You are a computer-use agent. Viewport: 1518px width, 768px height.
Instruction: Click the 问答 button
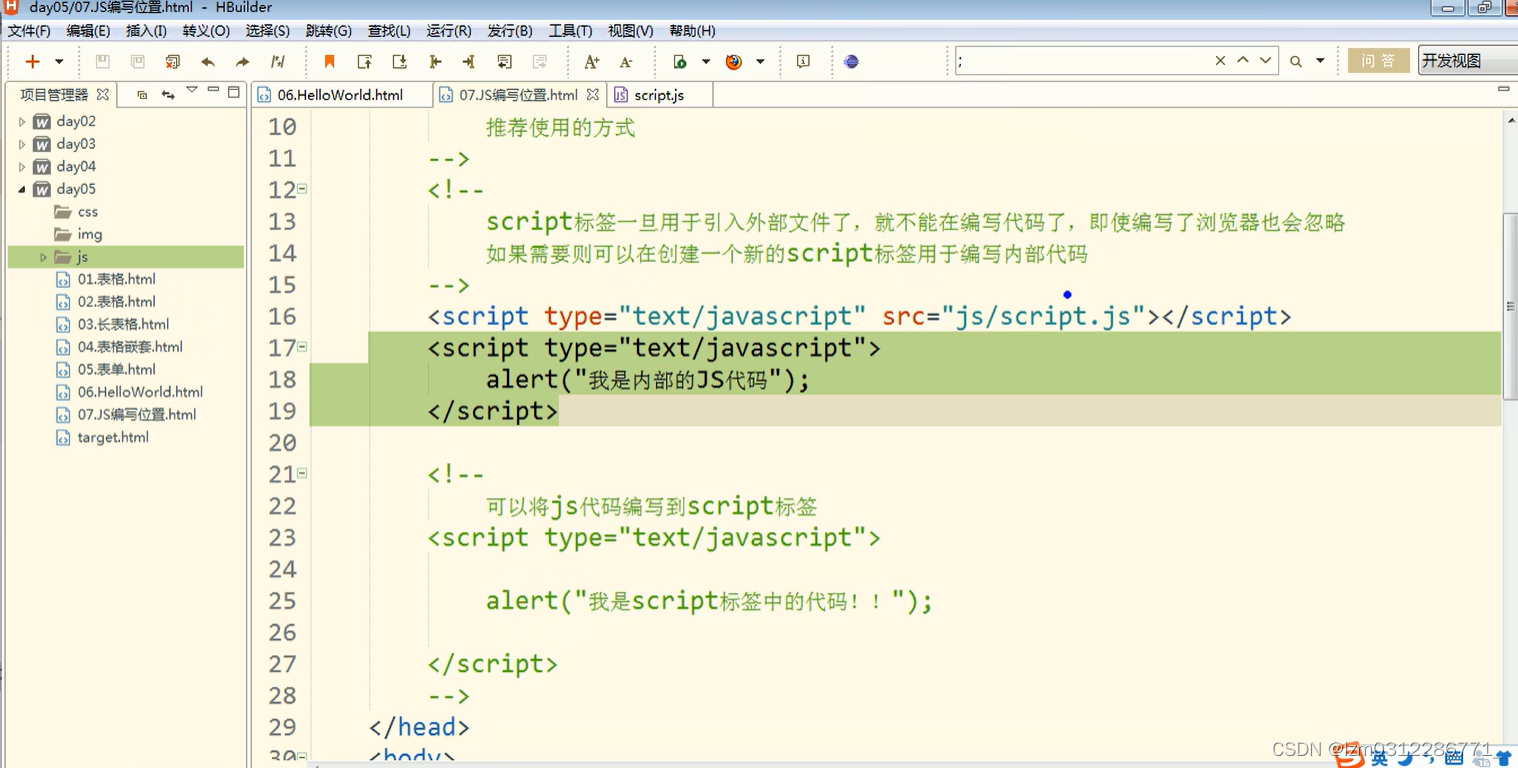coord(1378,60)
